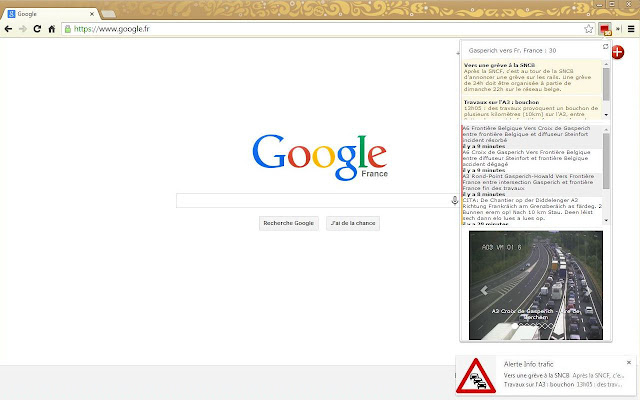Click the news list scroll-down arrow
640x400 pixels.
click(606, 115)
